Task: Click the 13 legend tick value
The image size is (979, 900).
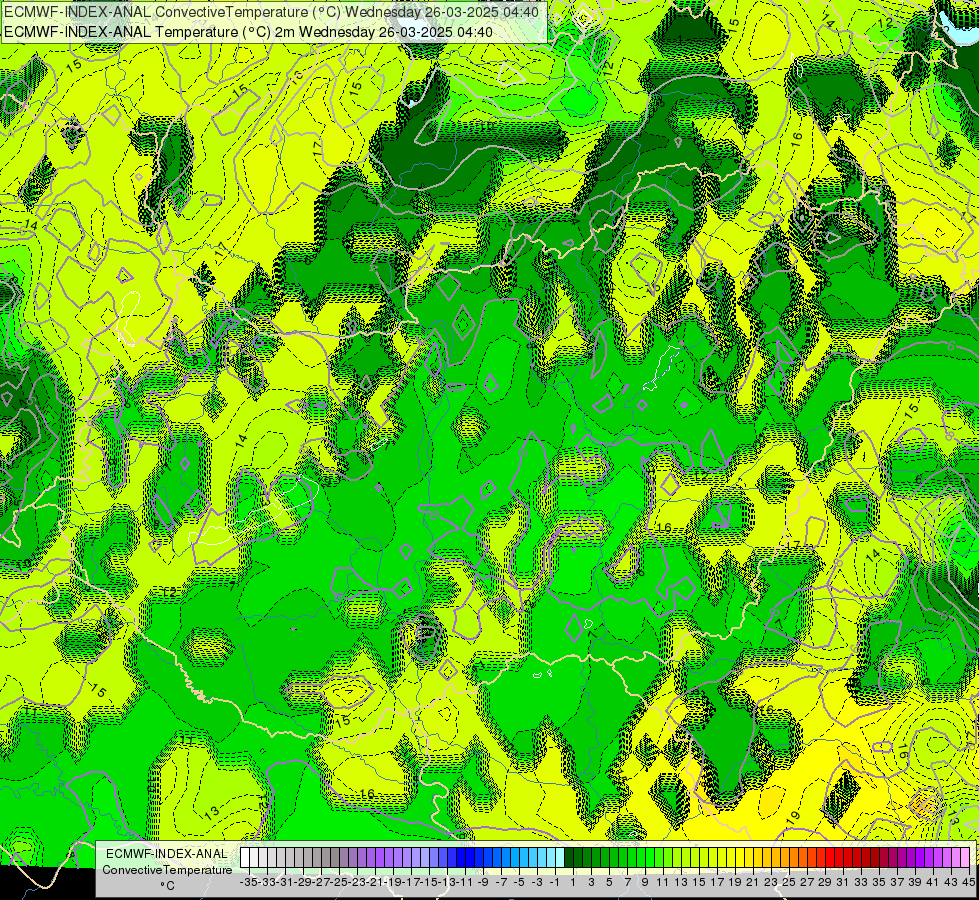Action: click(681, 882)
